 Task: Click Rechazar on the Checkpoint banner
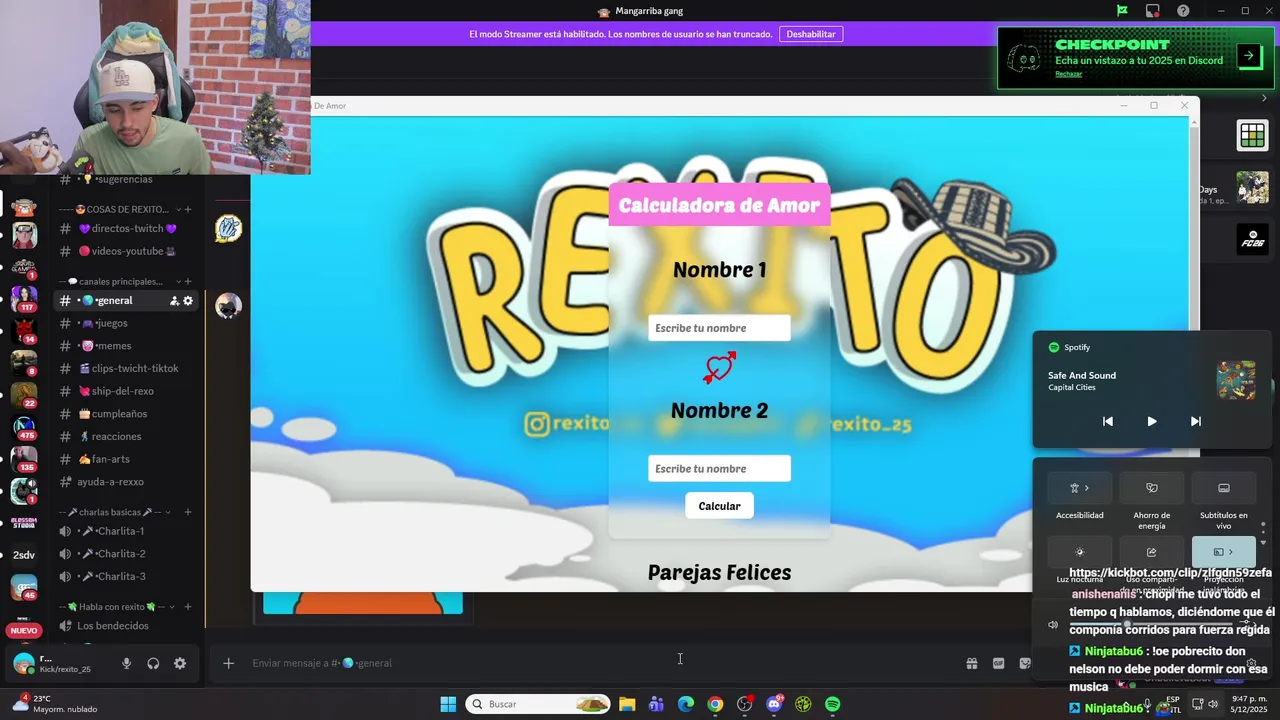pyautogui.click(x=1068, y=74)
